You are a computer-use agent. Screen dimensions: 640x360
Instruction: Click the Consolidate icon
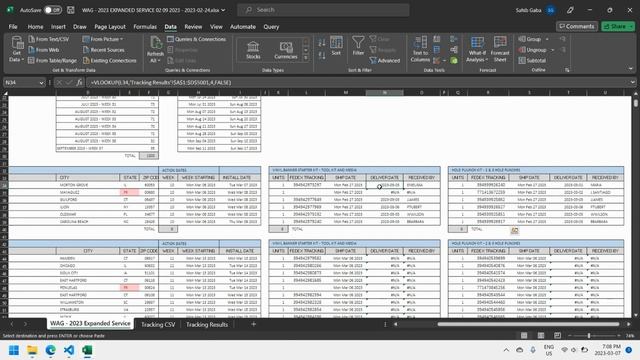tap(454, 39)
